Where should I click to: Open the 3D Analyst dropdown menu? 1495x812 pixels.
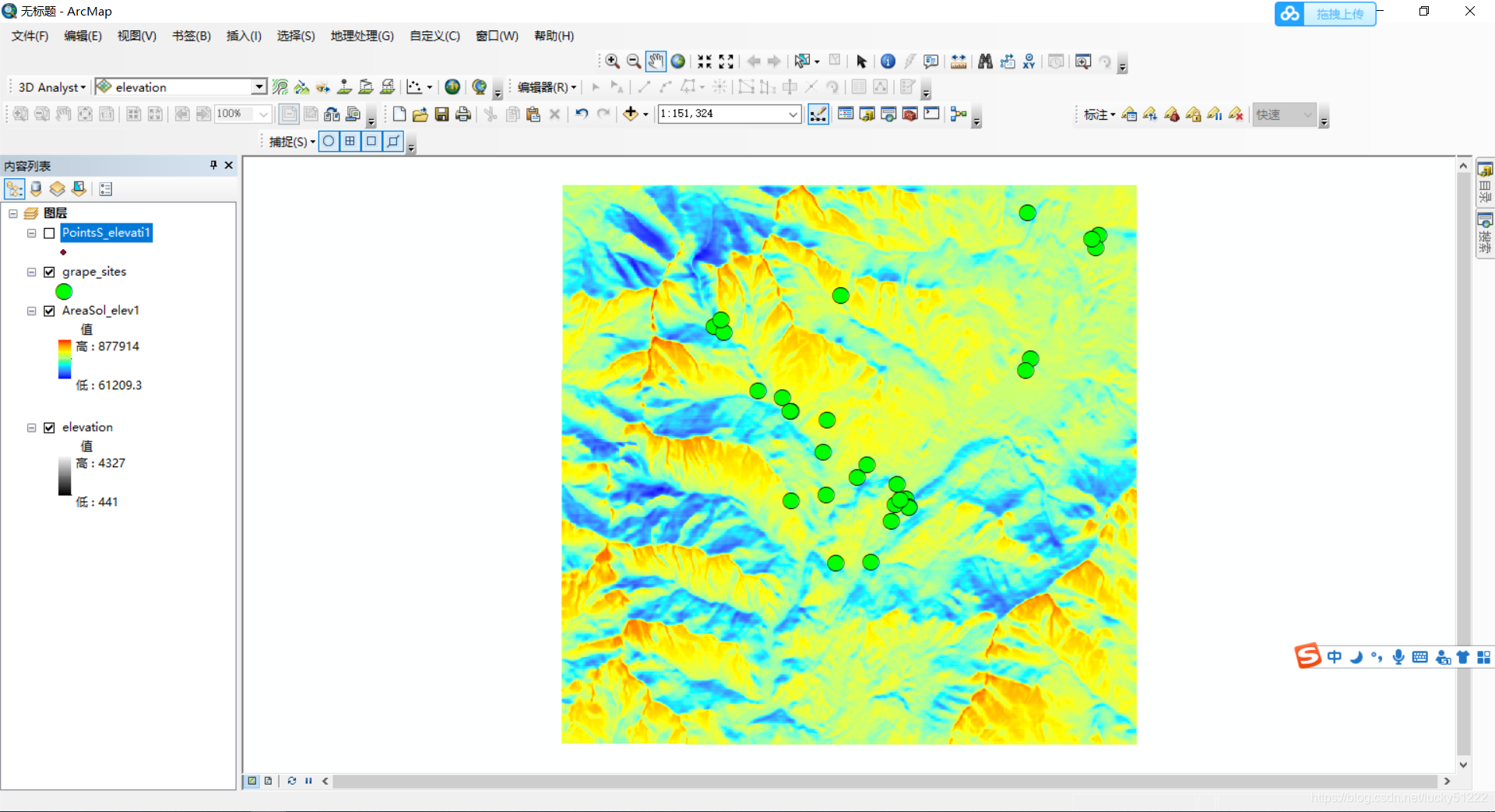(51, 87)
